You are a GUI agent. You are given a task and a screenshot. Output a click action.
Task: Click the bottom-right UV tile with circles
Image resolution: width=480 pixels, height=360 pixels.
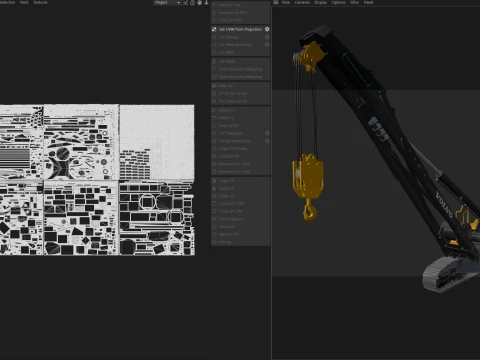[157, 218]
